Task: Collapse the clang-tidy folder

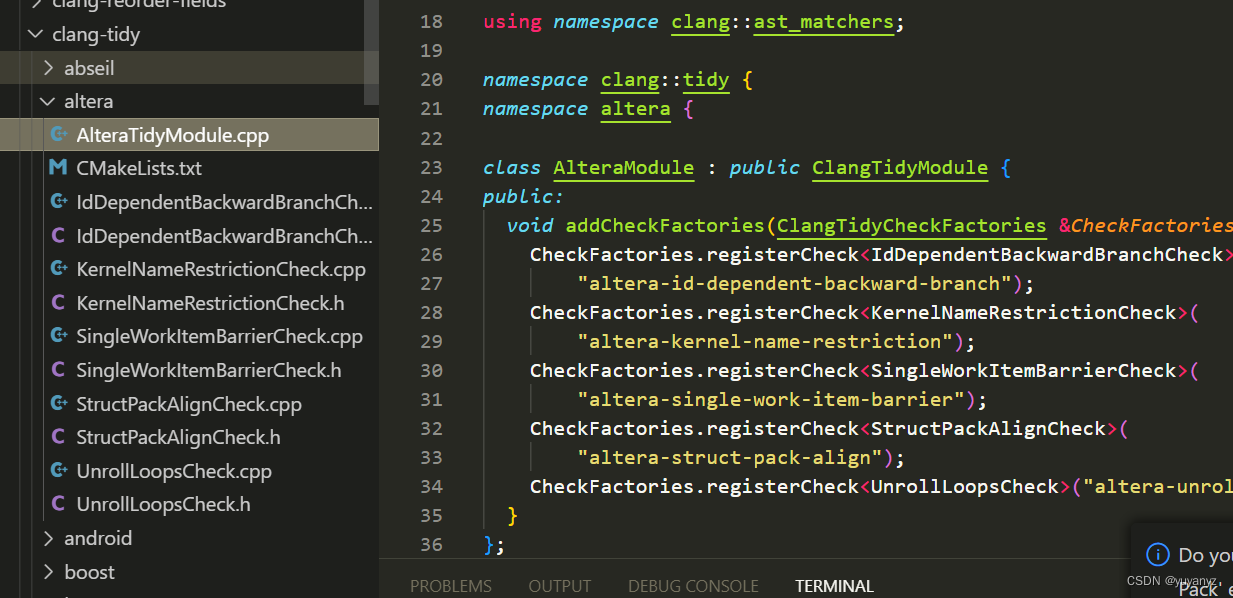Action: click(36, 33)
